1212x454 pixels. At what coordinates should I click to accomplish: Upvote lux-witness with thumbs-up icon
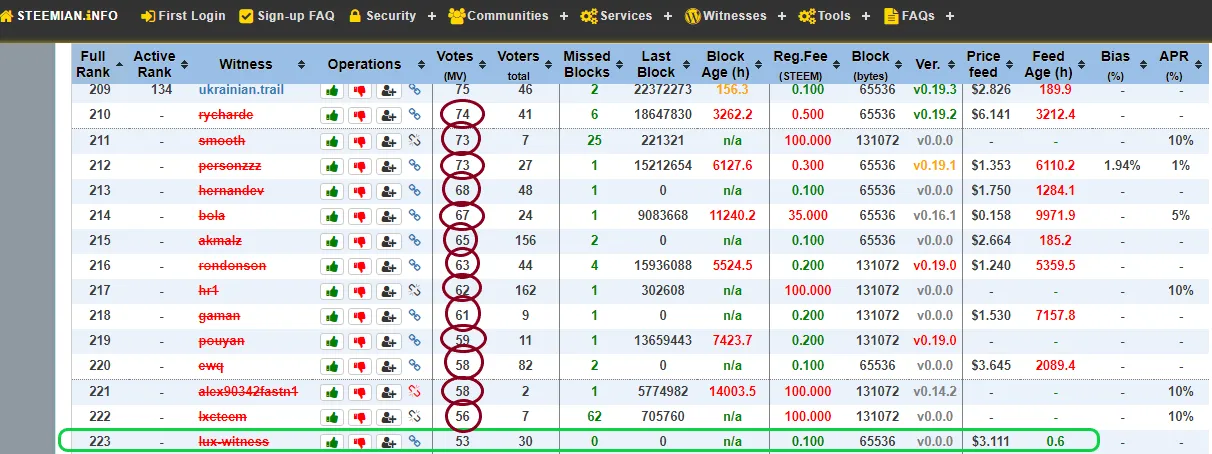pos(330,441)
